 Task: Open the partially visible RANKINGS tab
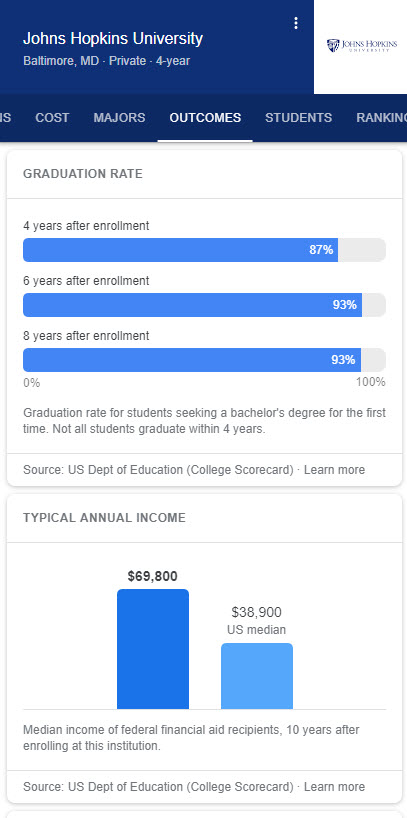[x=381, y=117]
